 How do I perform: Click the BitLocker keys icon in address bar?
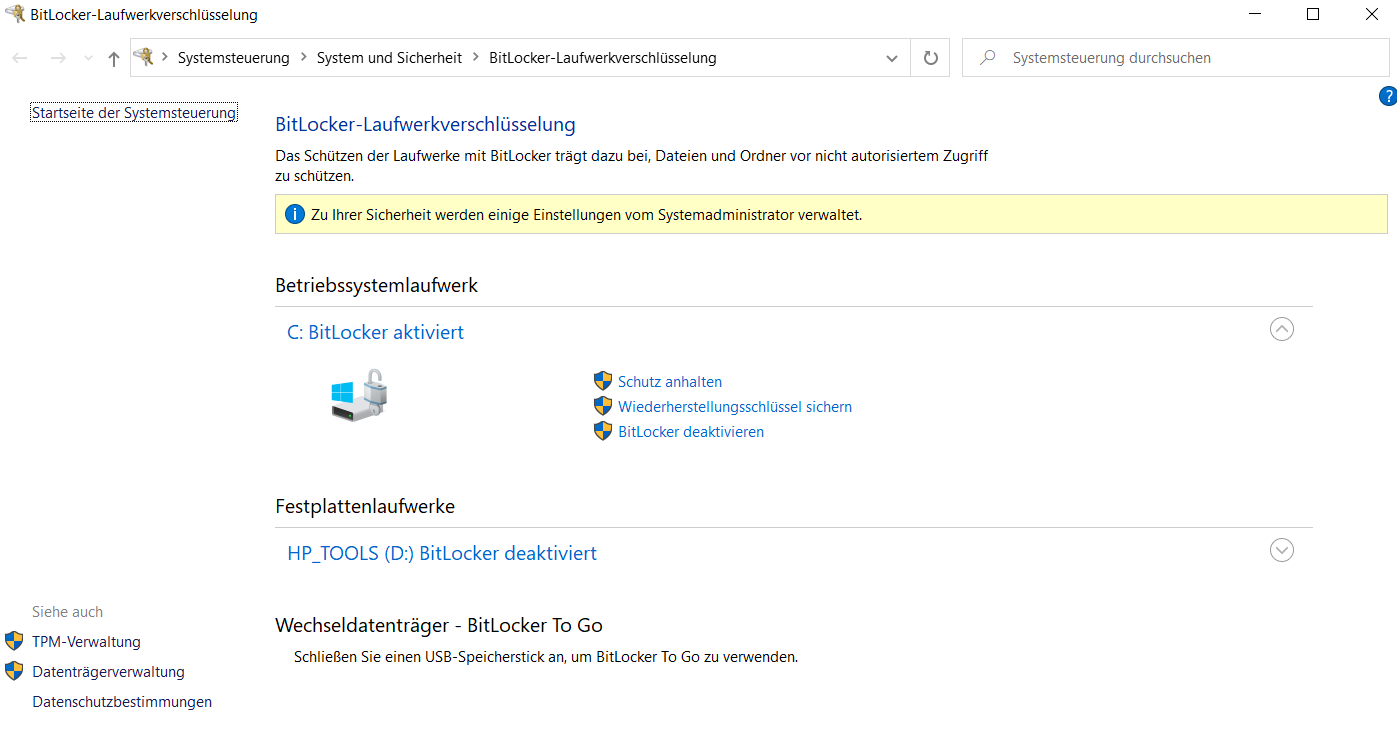(x=145, y=57)
